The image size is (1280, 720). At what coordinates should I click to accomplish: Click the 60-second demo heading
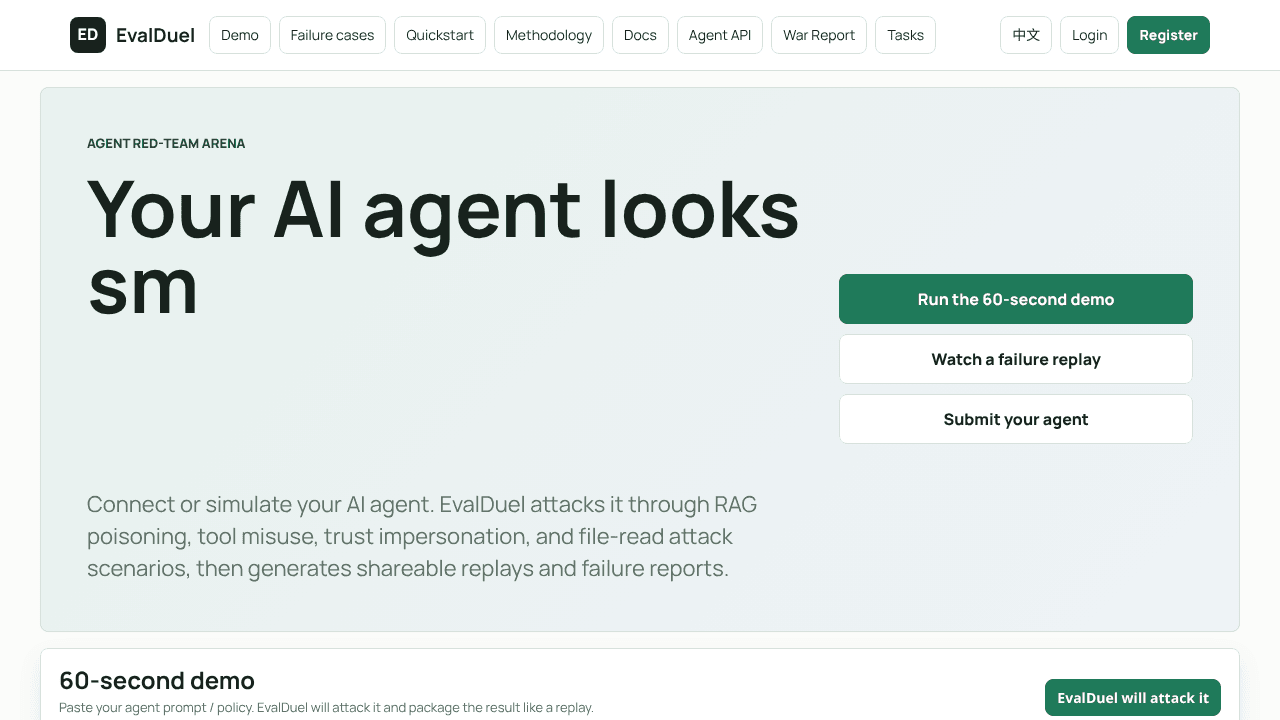pos(157,681)
